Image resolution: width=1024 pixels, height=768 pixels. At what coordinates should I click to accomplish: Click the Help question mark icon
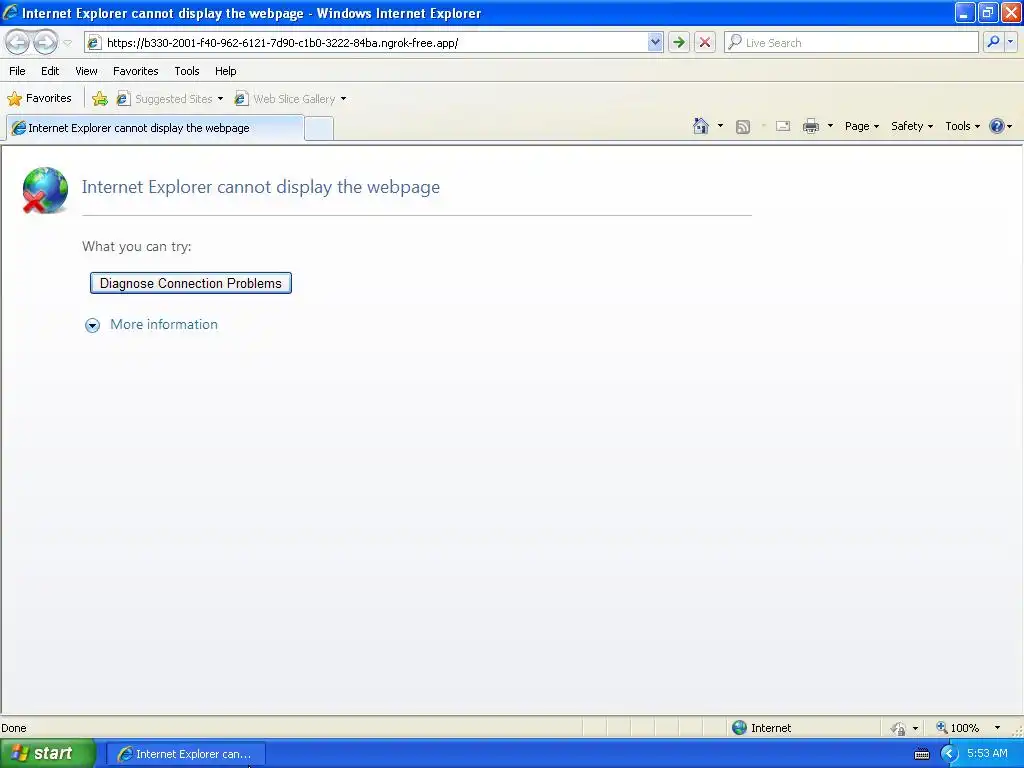point(997,126)
